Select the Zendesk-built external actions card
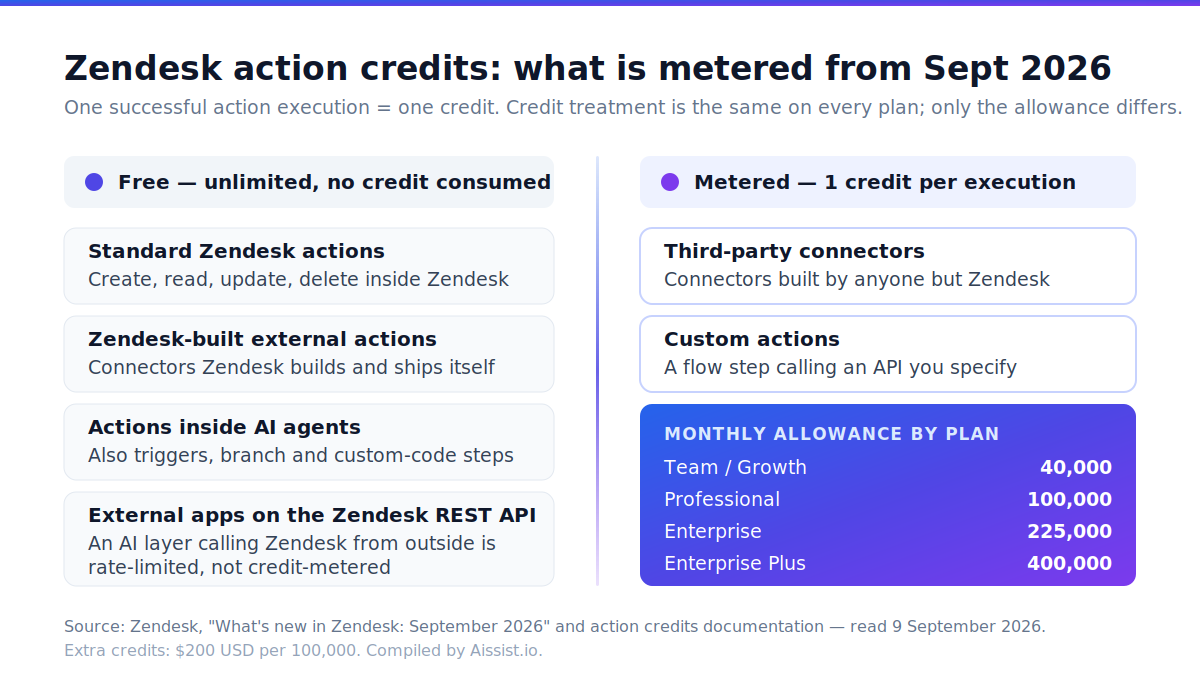1200x675 pixels. 309,354
